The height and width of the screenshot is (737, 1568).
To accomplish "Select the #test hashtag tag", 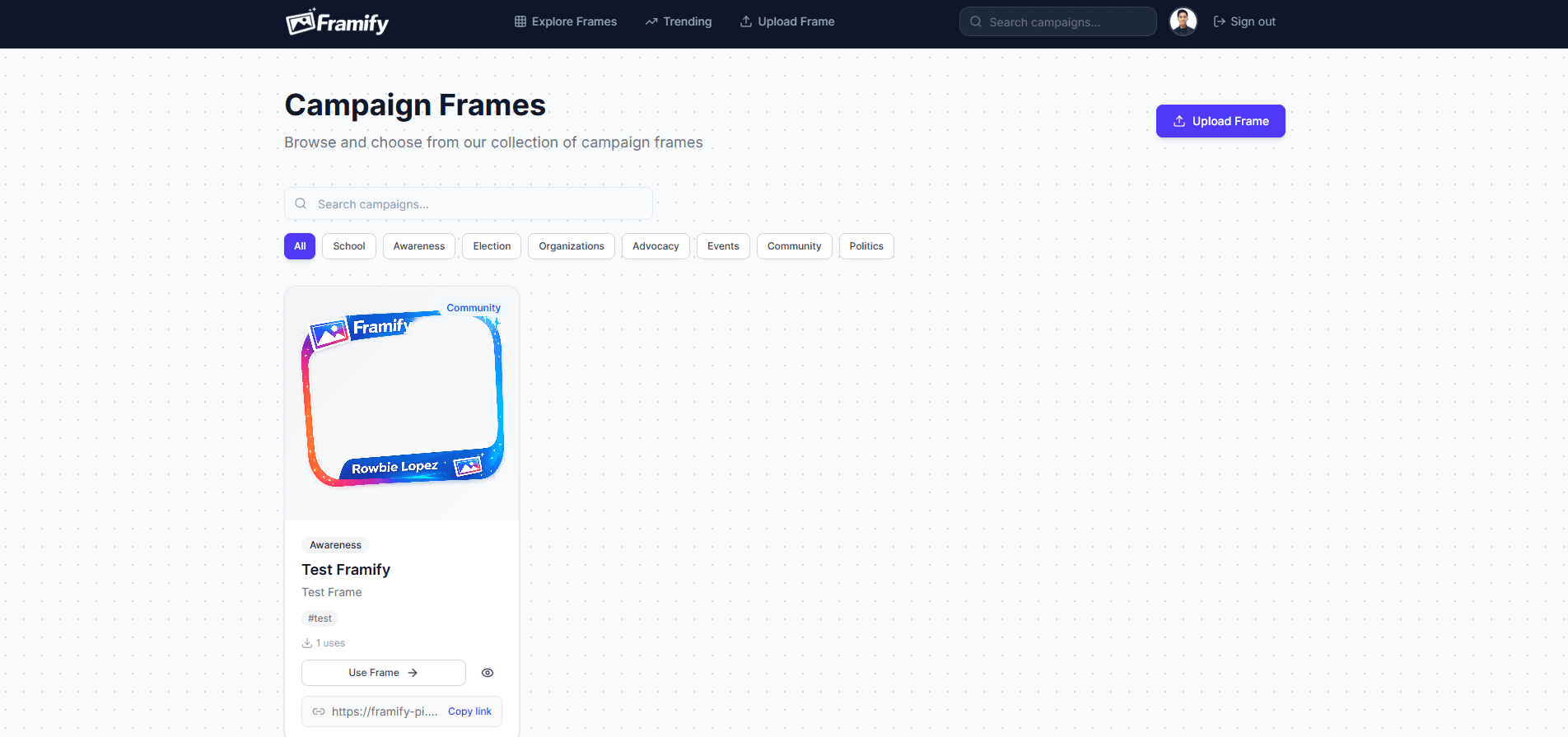I will (320, 618).
